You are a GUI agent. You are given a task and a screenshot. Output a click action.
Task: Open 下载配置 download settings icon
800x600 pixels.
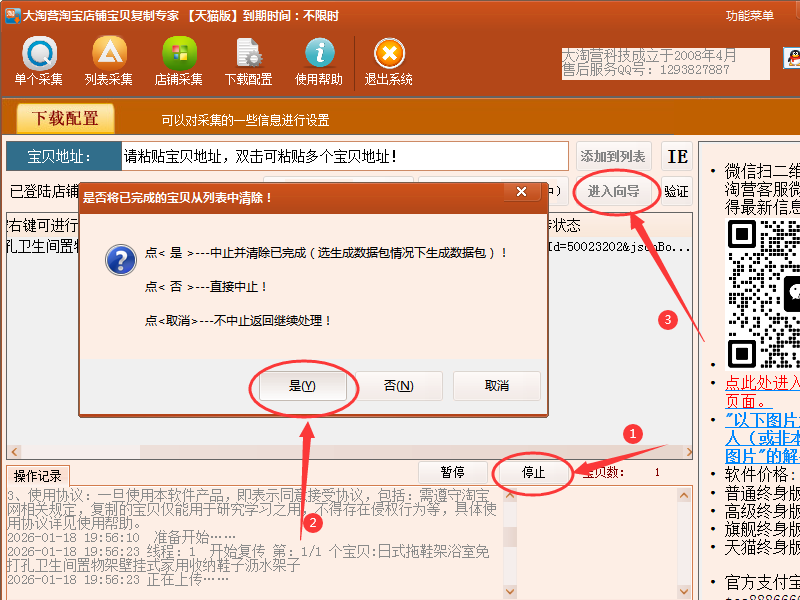click(248, 60)
